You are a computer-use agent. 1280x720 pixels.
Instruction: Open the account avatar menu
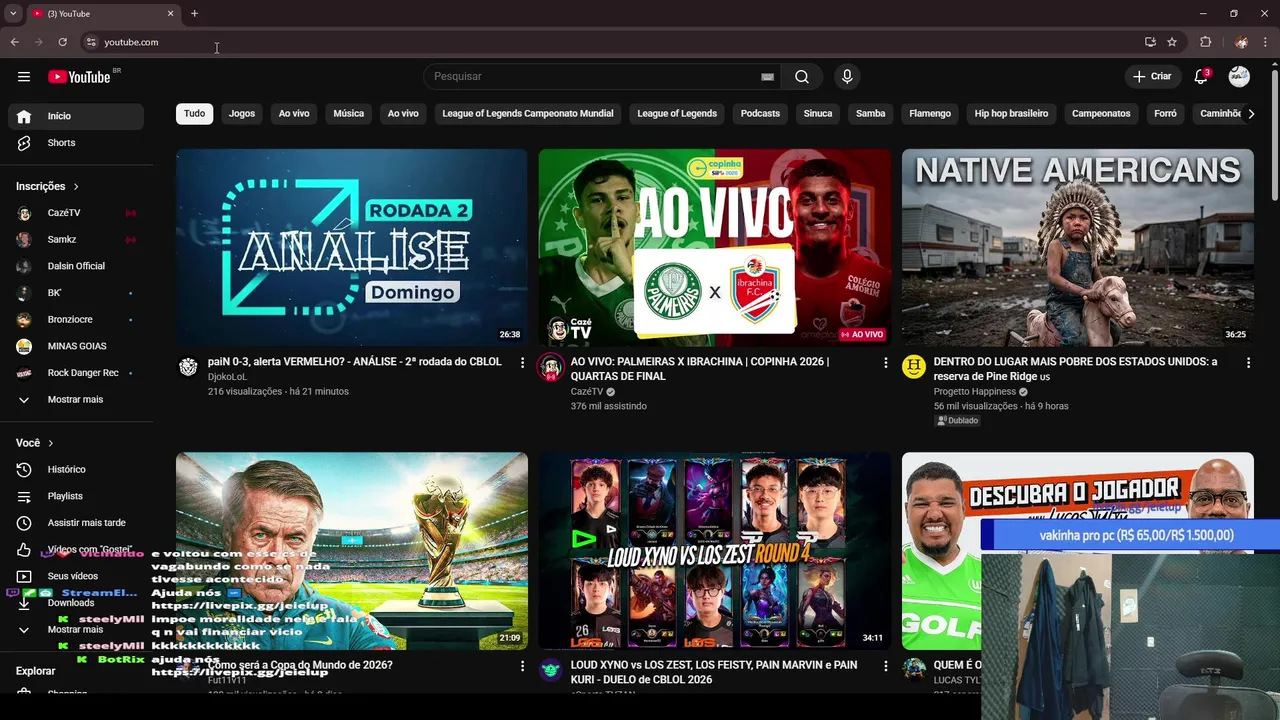[x=1239, y=77]
